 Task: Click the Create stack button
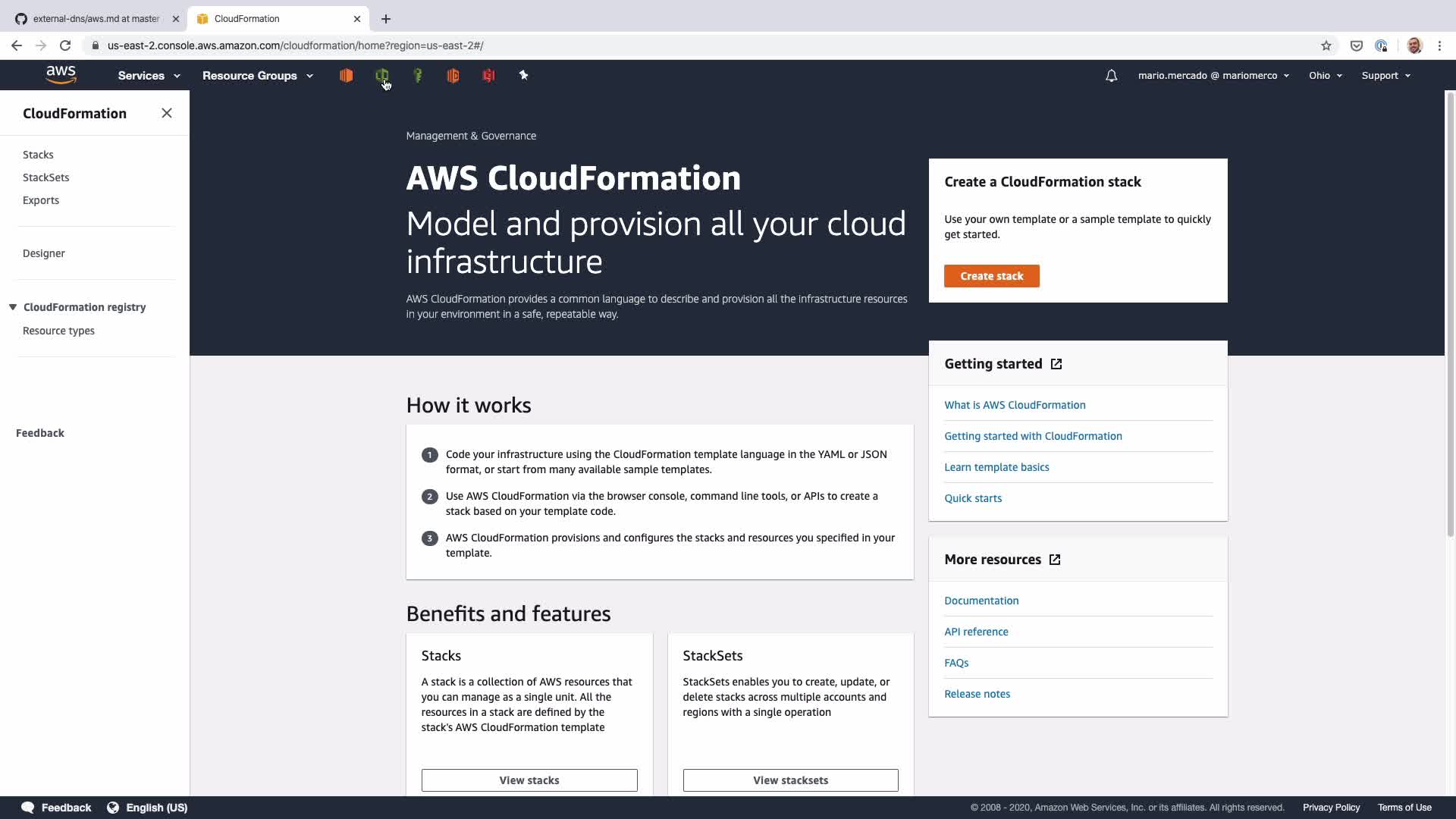point(991,276)
